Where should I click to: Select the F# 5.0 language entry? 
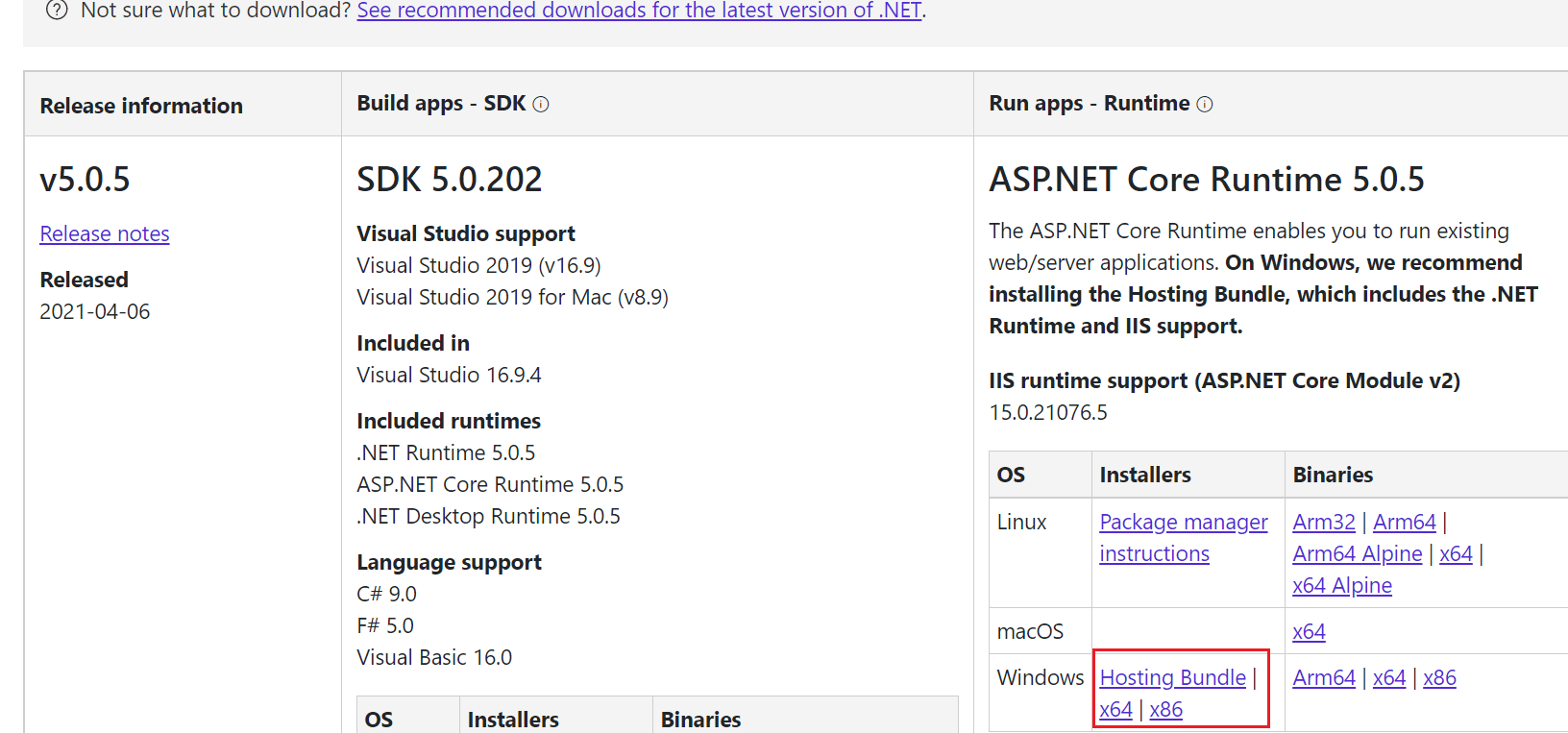385,625
